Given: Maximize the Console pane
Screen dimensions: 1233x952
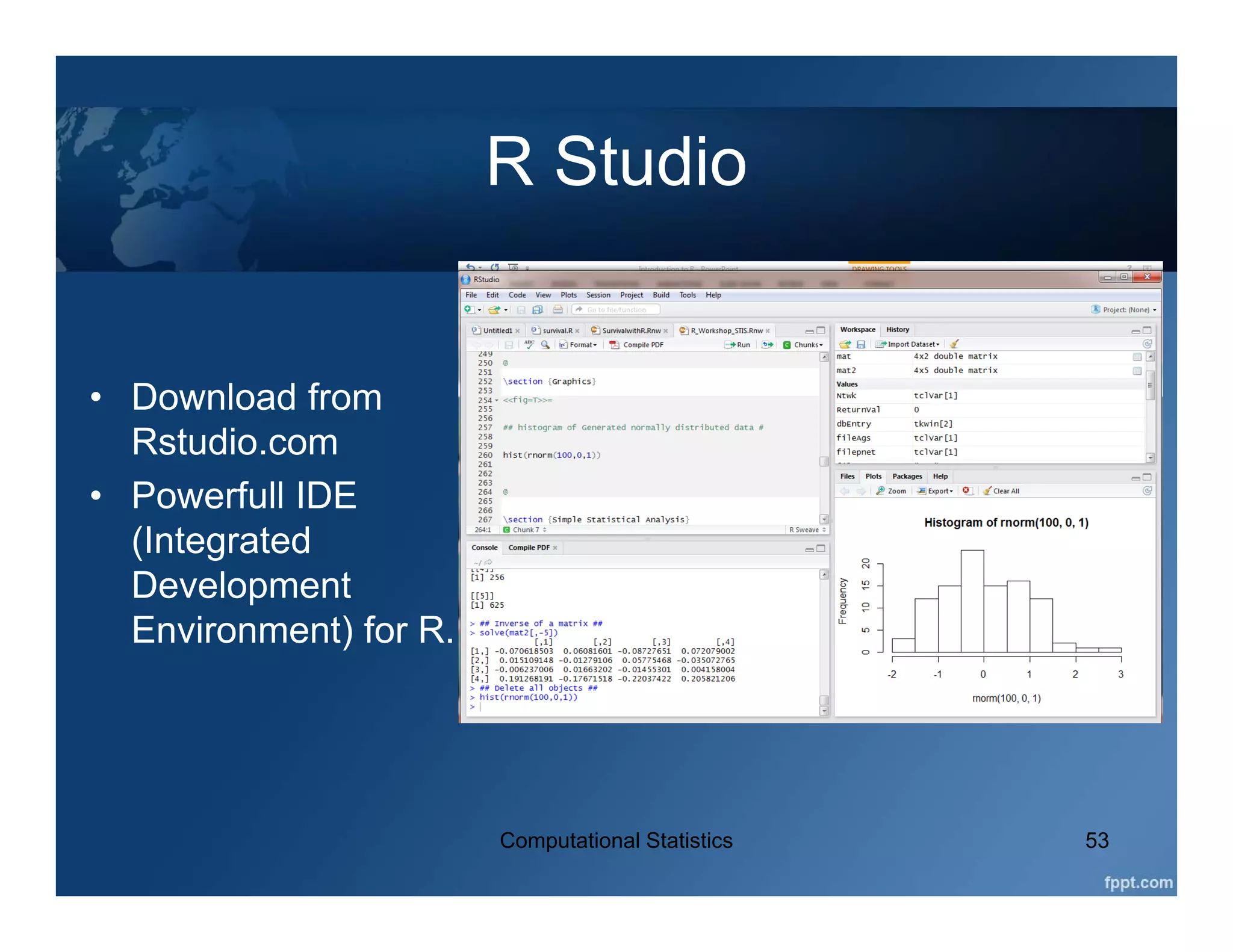Looking at the screenshot, I should coord(821,548).
